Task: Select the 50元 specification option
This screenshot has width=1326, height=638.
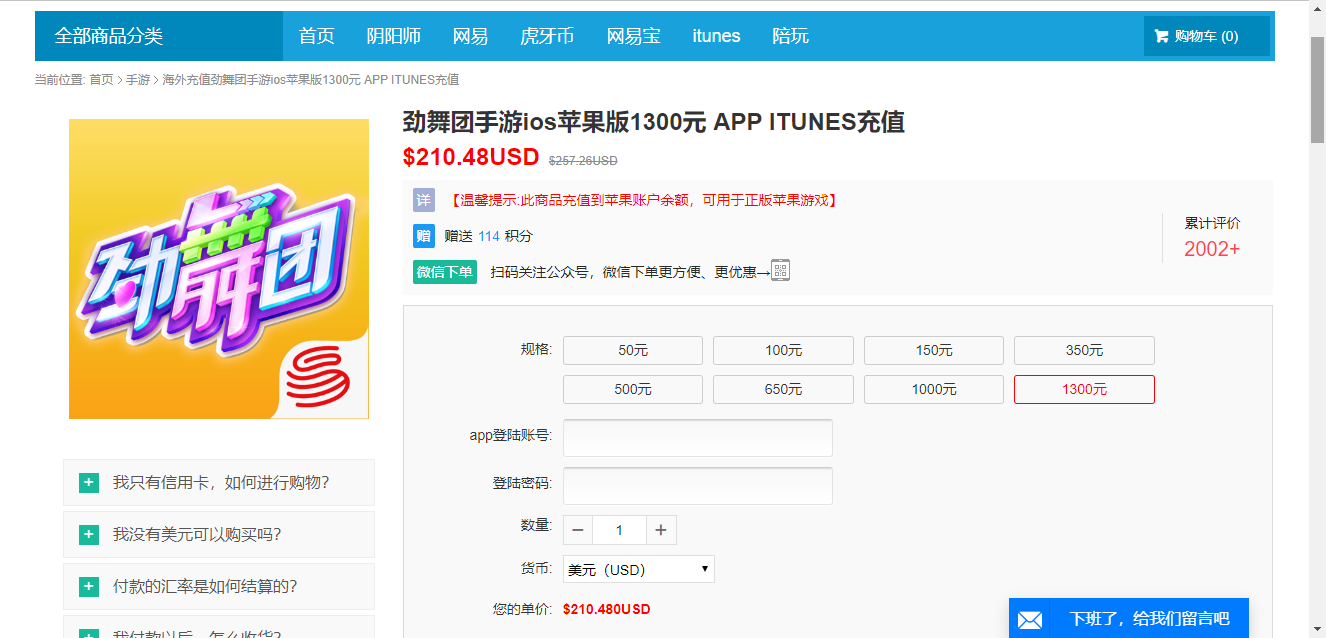Action: tap(632, 350)
